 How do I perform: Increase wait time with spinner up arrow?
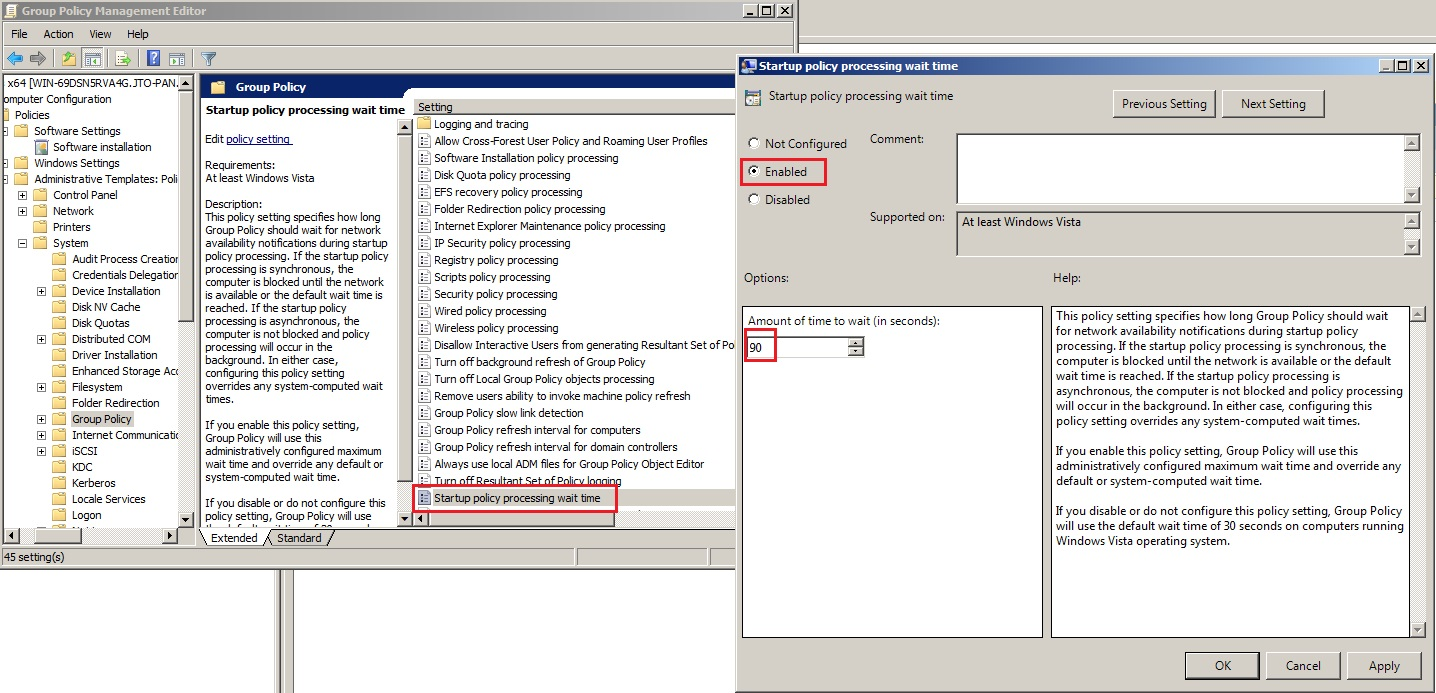[855, 342]
